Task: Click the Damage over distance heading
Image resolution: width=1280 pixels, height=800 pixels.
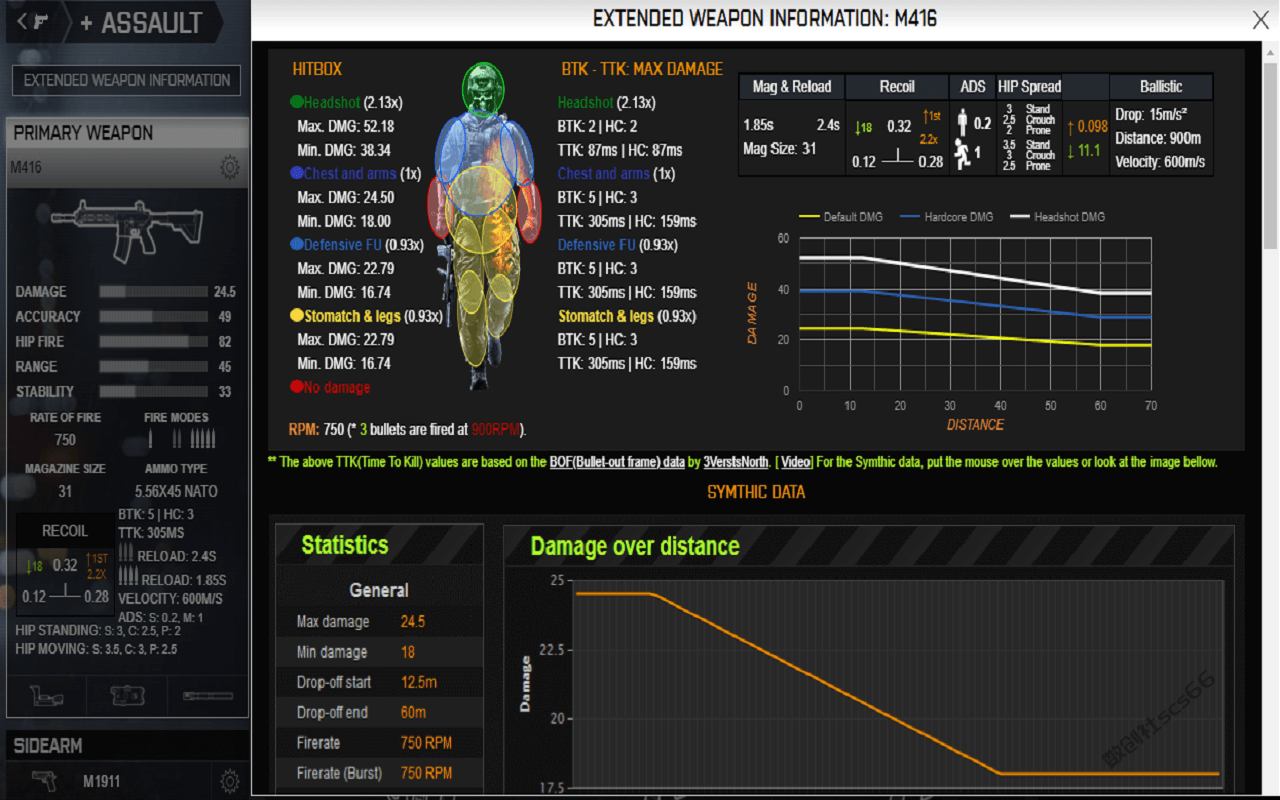Action: pos(635,546)
